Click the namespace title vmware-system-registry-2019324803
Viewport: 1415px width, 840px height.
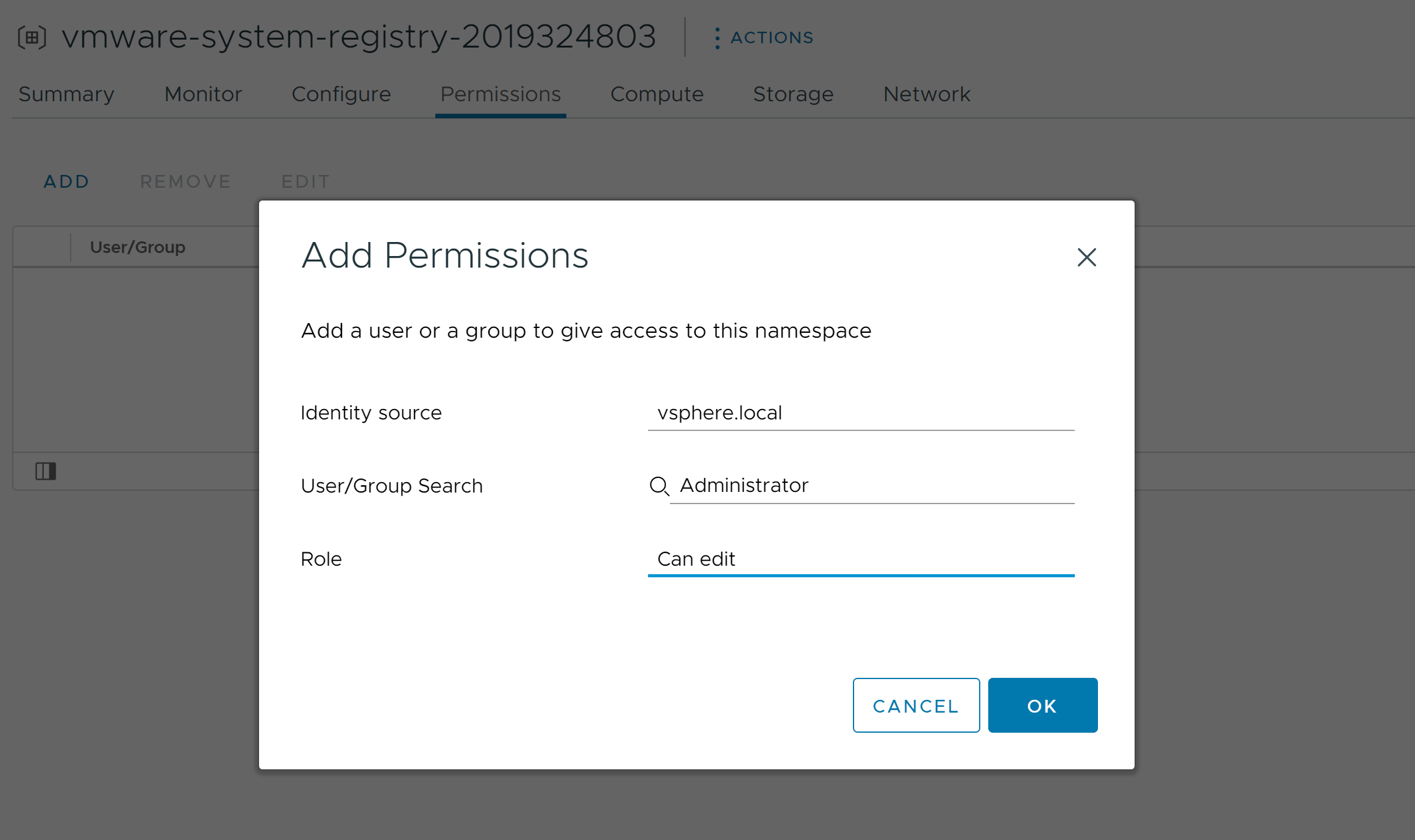pyautogui.click(x=359, y=37)
